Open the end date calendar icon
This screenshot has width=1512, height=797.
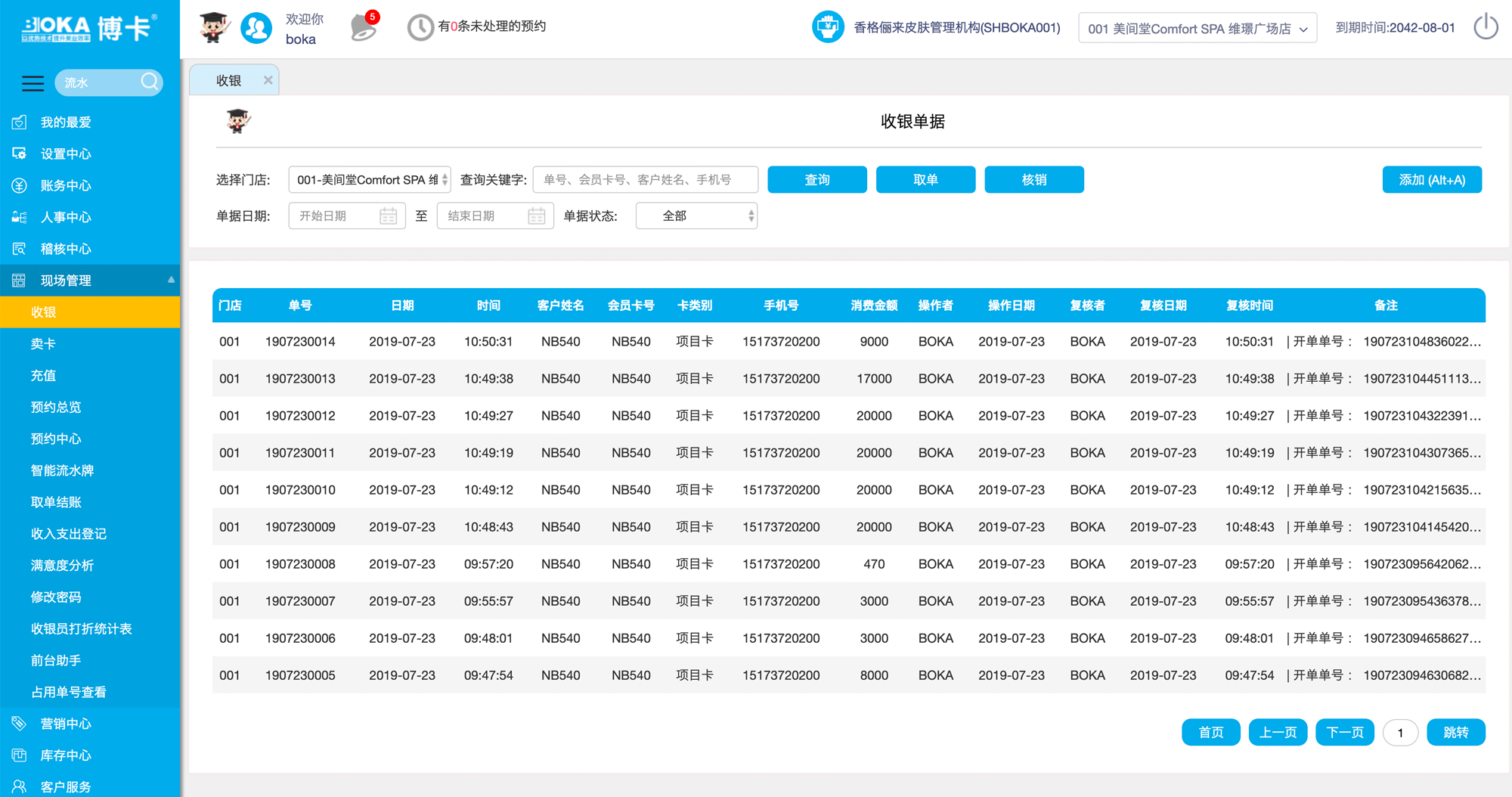click(536, 216)
